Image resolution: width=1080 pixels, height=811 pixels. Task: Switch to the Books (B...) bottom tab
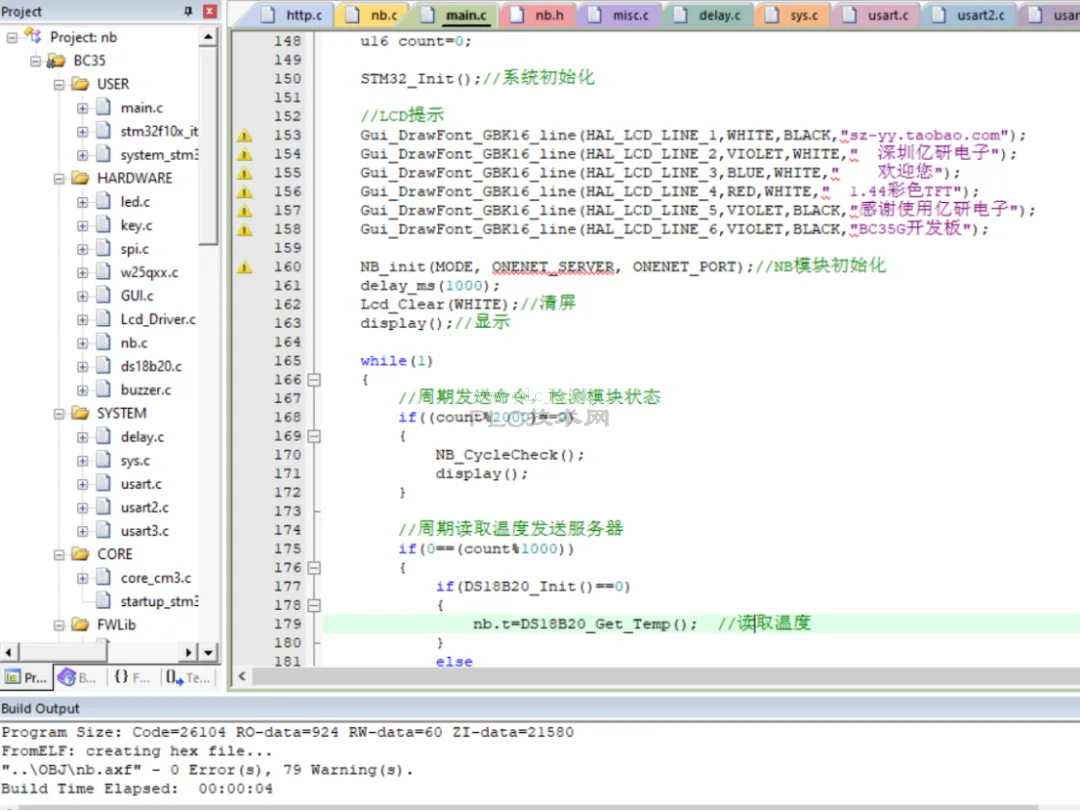(x=77, y=677)
